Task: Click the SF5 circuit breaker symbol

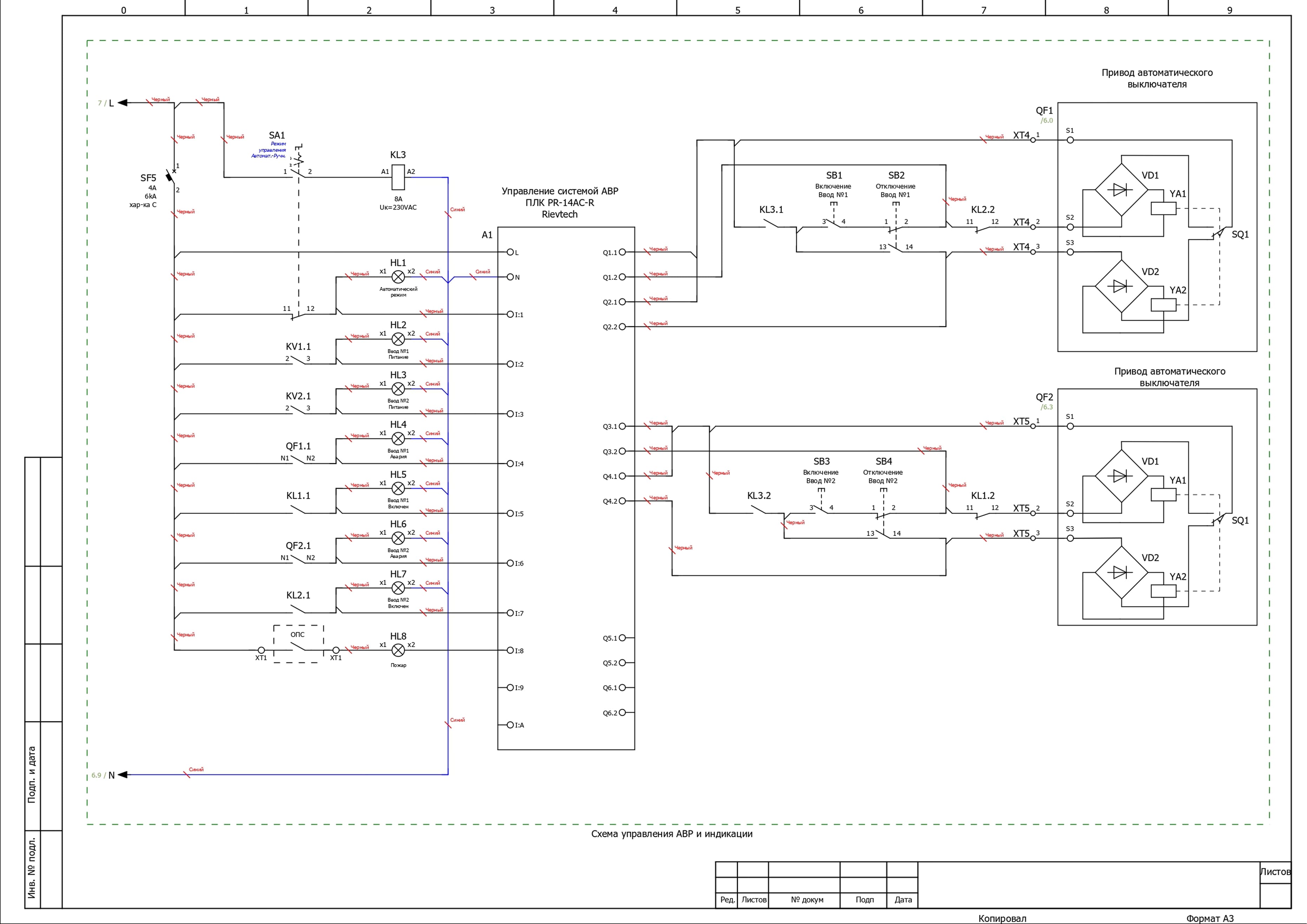Action: pos(170,177)
